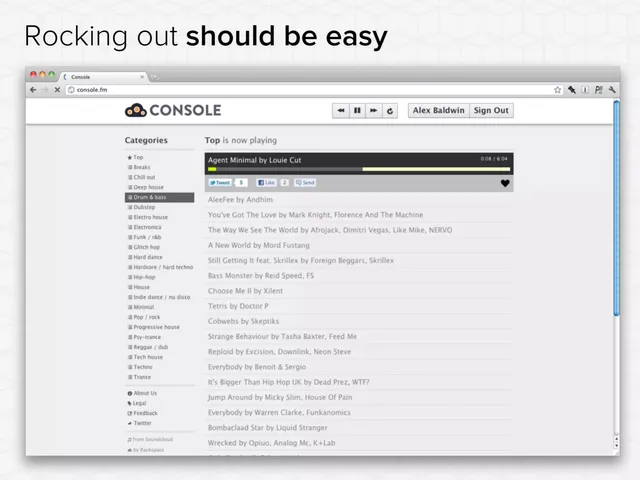Pause the currently playing song
The width and height of the screenshot is (640, 480).
tap(357, 111)
